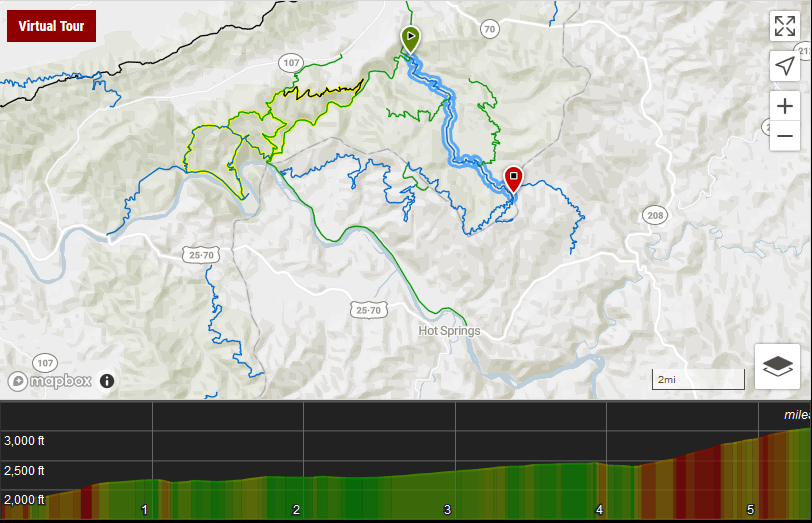Image resolution: width=812 pixels, height=523 pixels.
Task: Open the Mapbox logo link
Action: coord(50,381)
